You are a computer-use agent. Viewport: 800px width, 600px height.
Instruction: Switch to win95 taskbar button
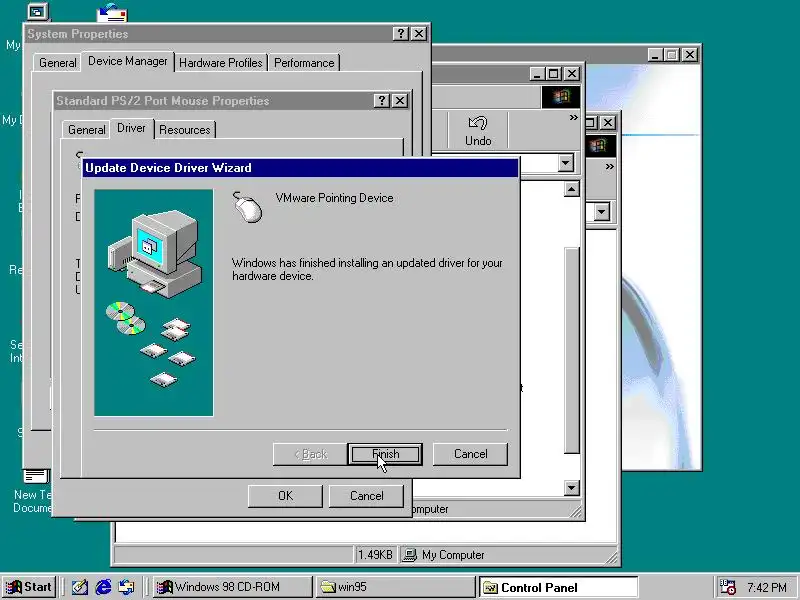[395, 587]
